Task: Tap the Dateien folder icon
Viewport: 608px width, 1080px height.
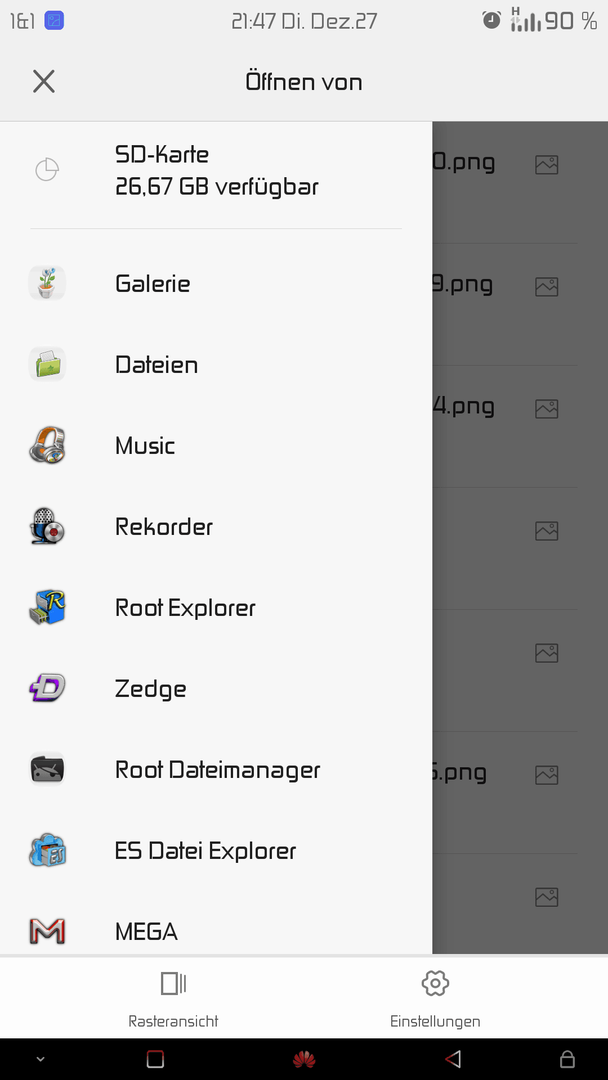Action: [47, 364]
